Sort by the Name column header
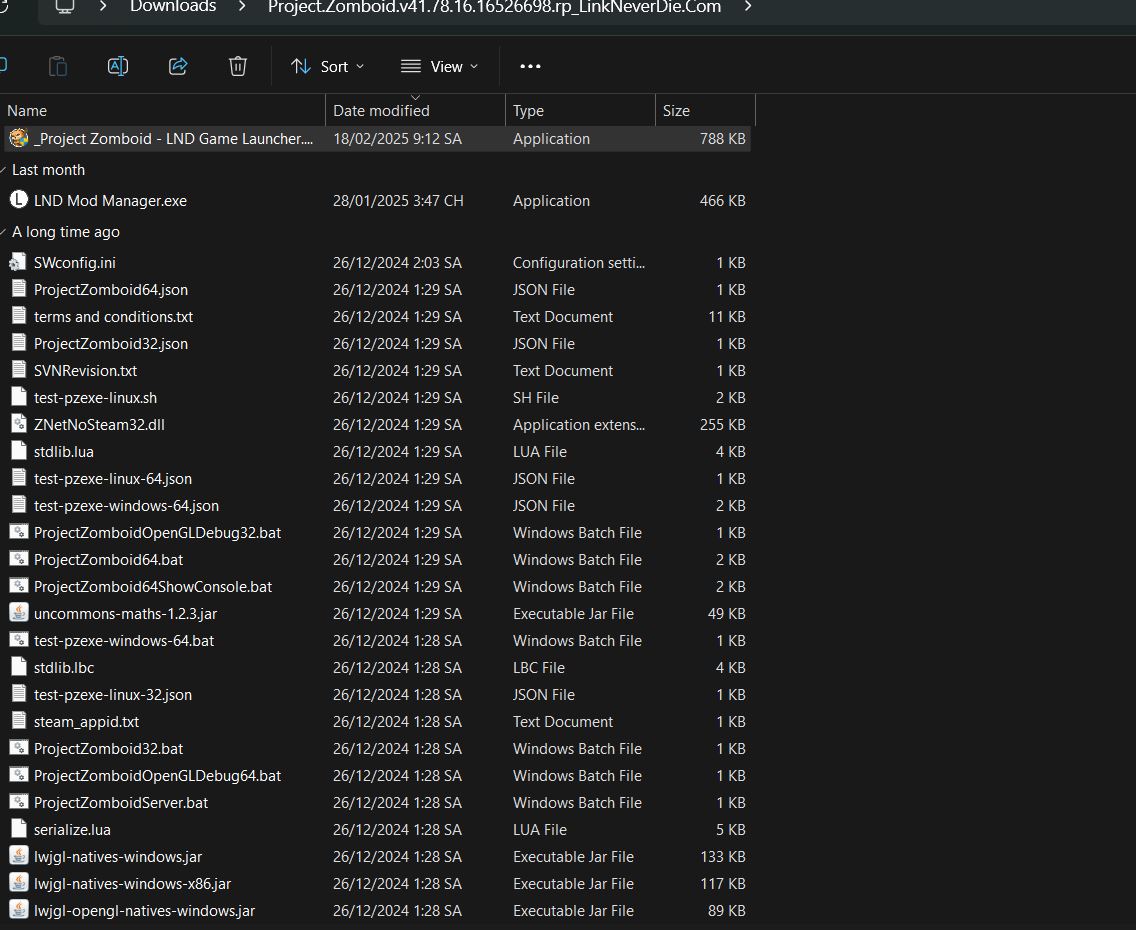Viewport: 1136px width, 930px height. (27, 111)
